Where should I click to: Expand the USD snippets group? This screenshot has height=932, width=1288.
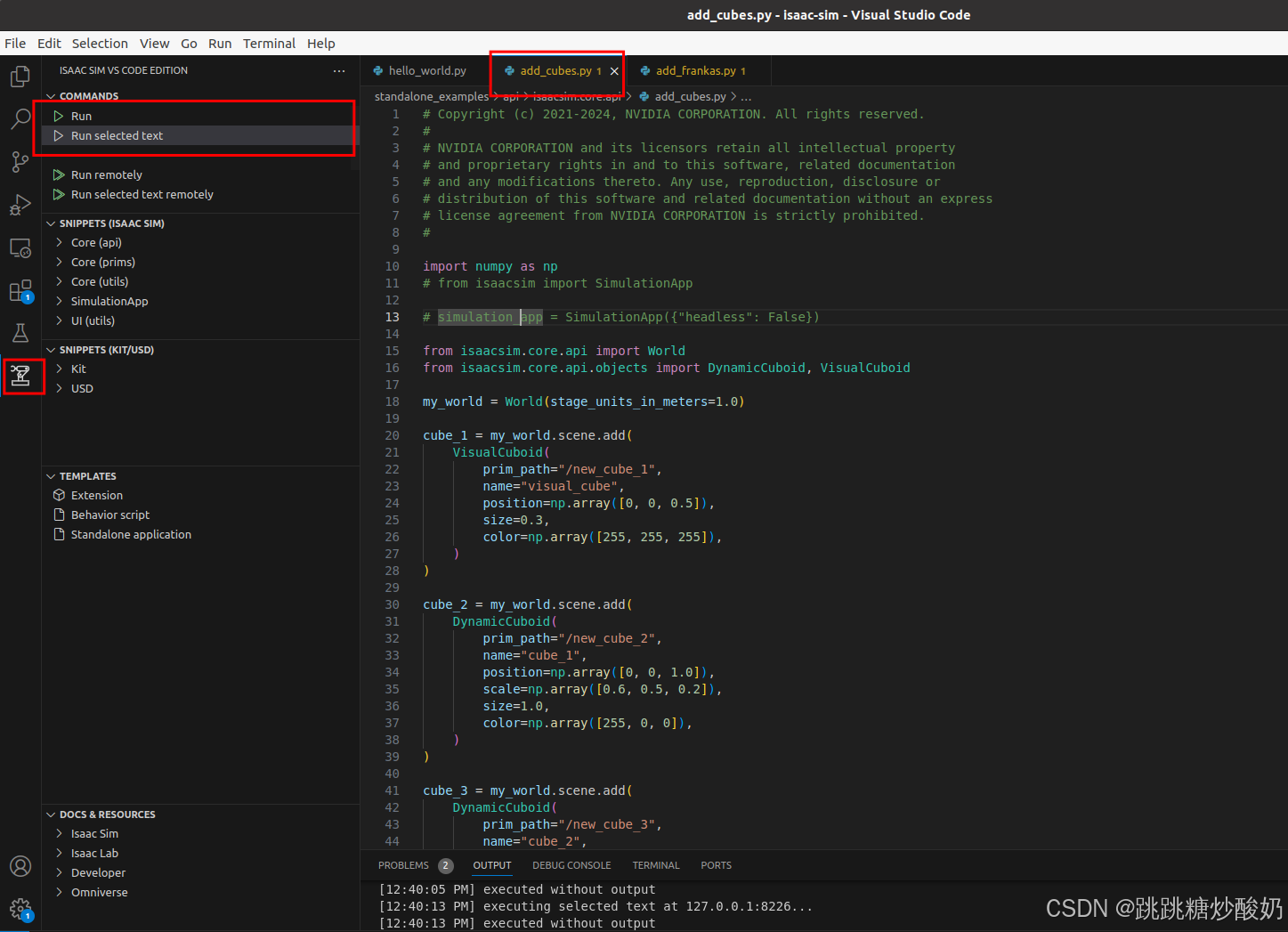click(83, 388)
